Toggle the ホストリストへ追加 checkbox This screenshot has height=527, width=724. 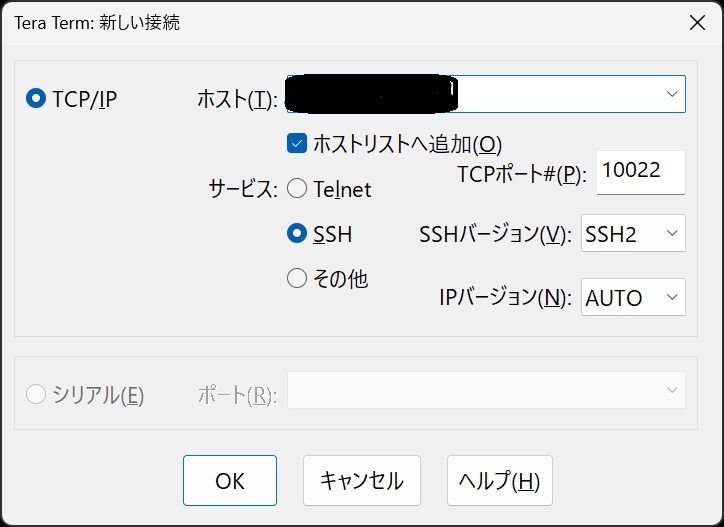pyautogui.click(x=297, y=143)
